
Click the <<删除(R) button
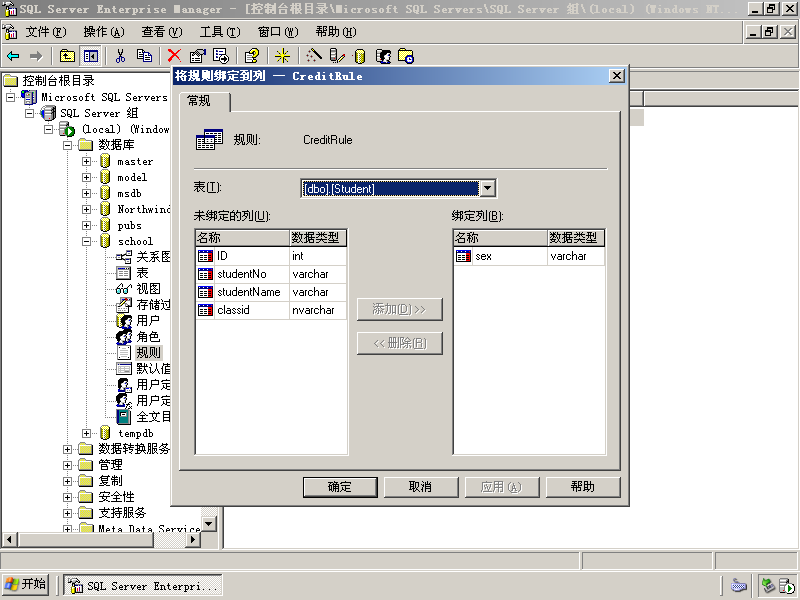(399, 343)
